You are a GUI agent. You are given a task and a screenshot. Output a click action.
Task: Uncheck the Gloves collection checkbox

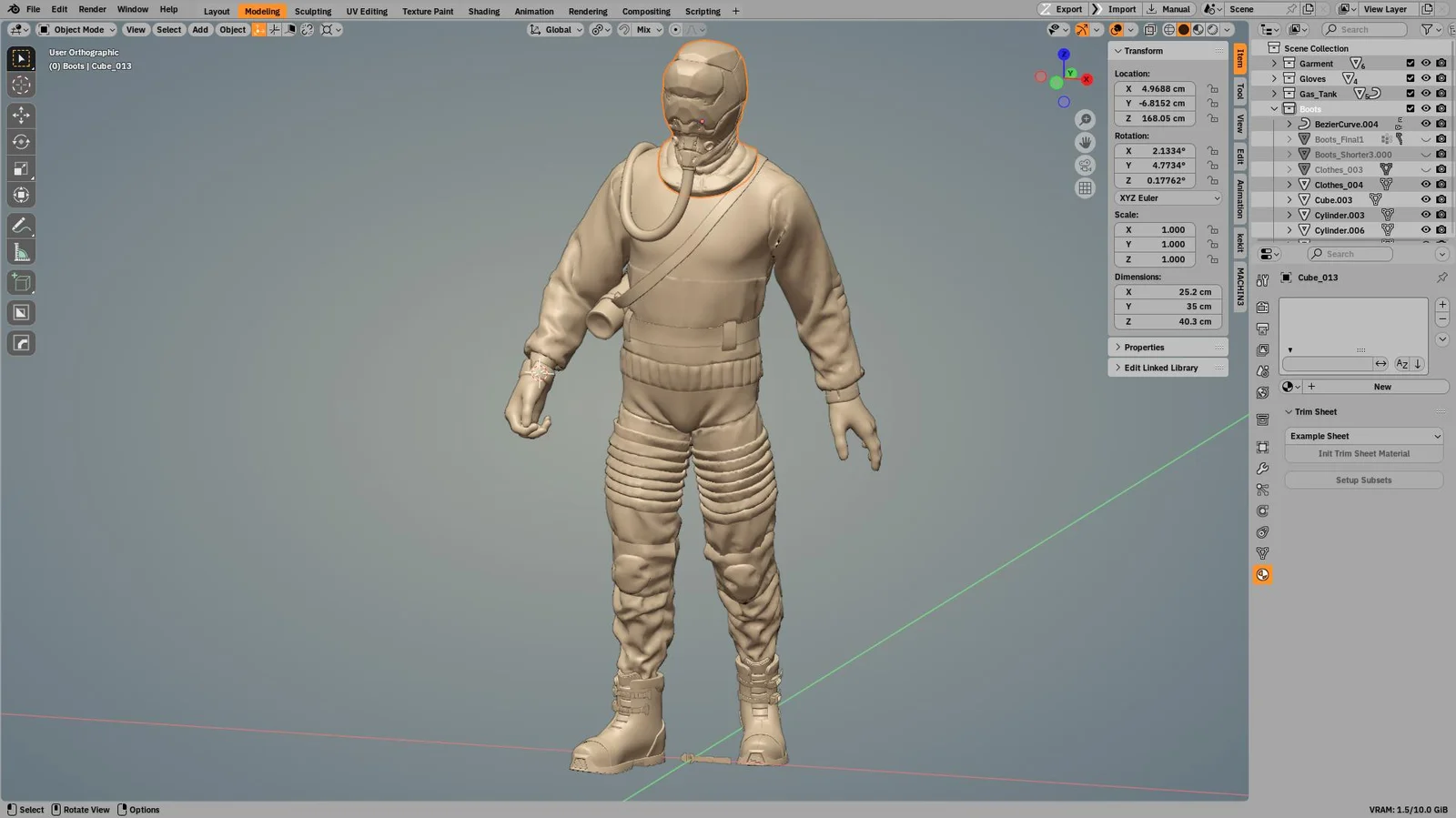1410,79
